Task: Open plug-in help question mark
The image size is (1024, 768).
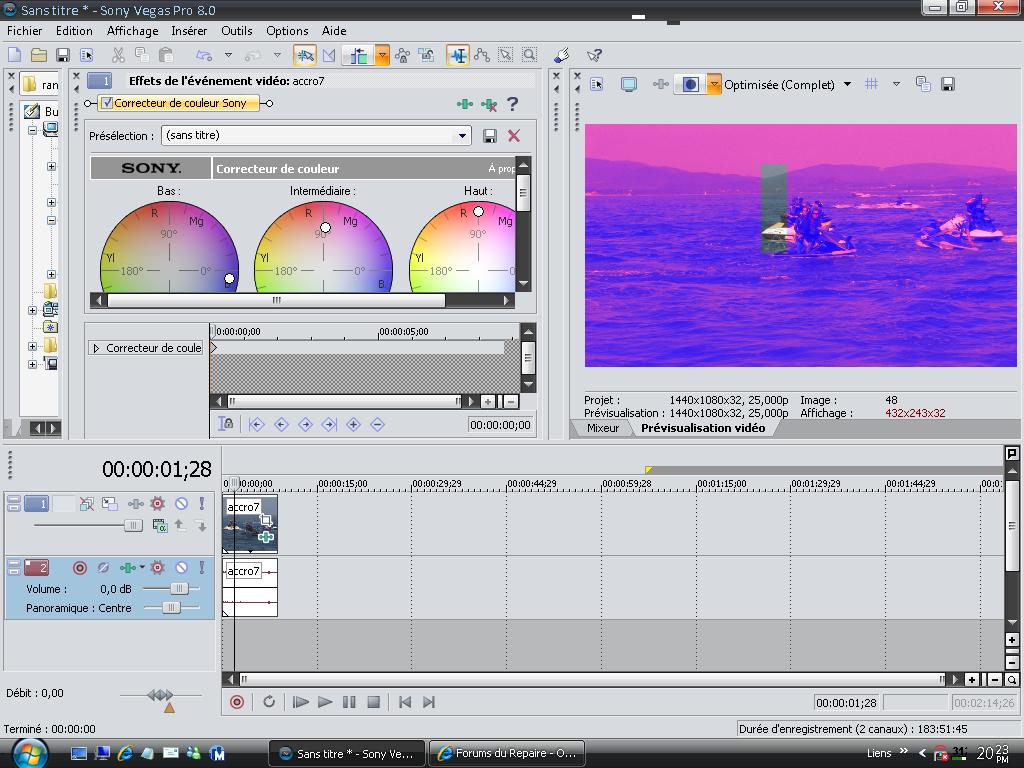Action: pos(513,104)
